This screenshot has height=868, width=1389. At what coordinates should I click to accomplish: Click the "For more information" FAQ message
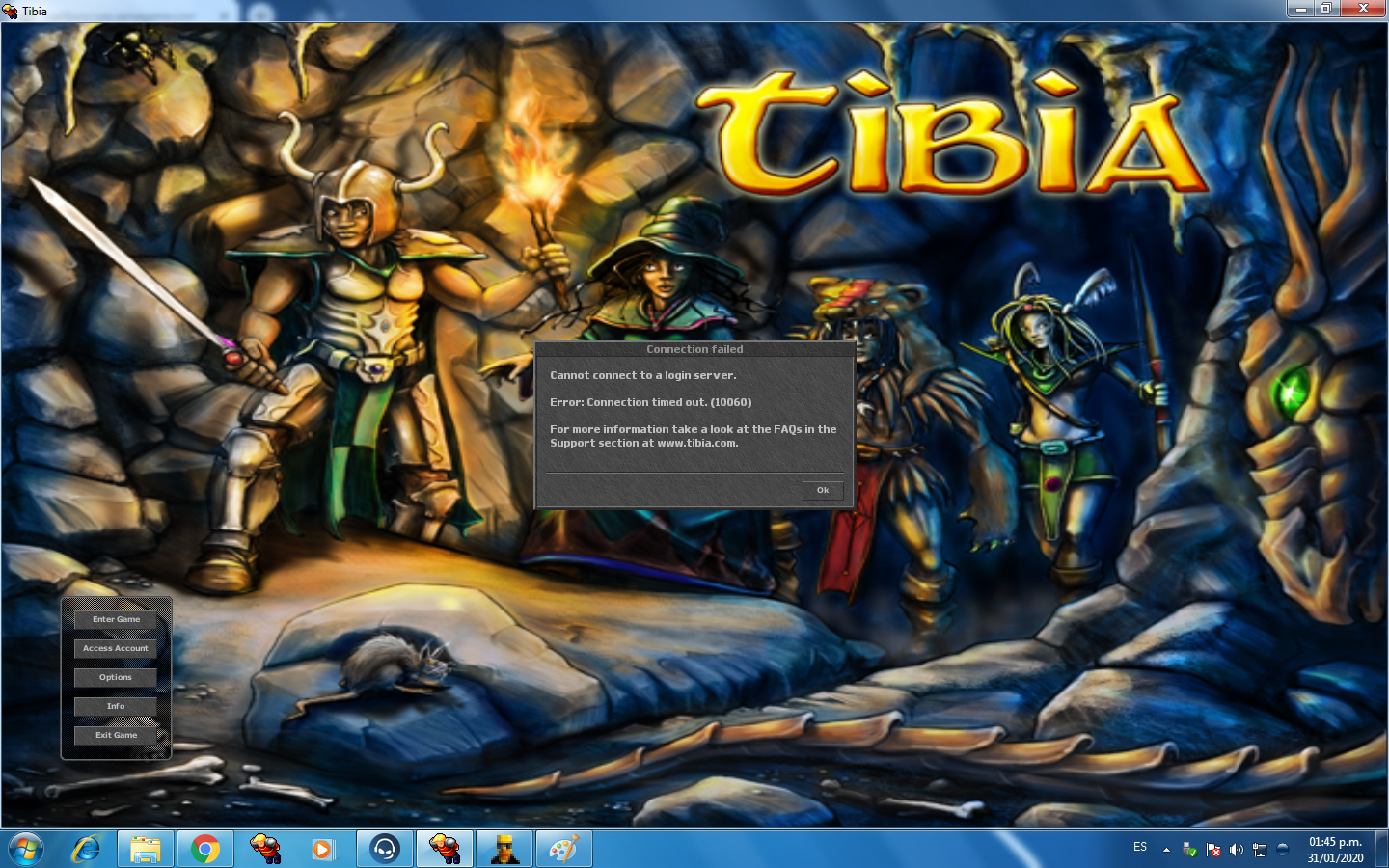coord(694,436)
